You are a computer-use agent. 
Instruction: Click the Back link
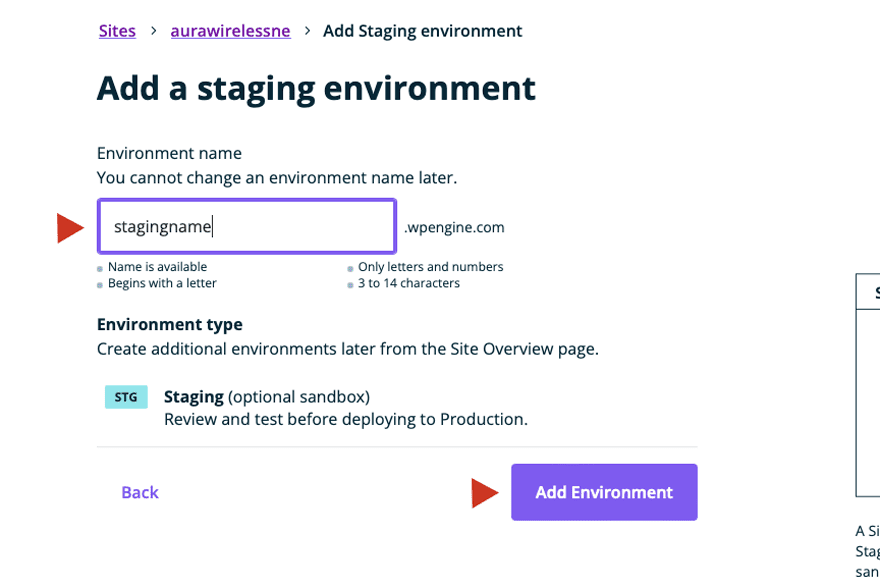[x=139, y=492]
